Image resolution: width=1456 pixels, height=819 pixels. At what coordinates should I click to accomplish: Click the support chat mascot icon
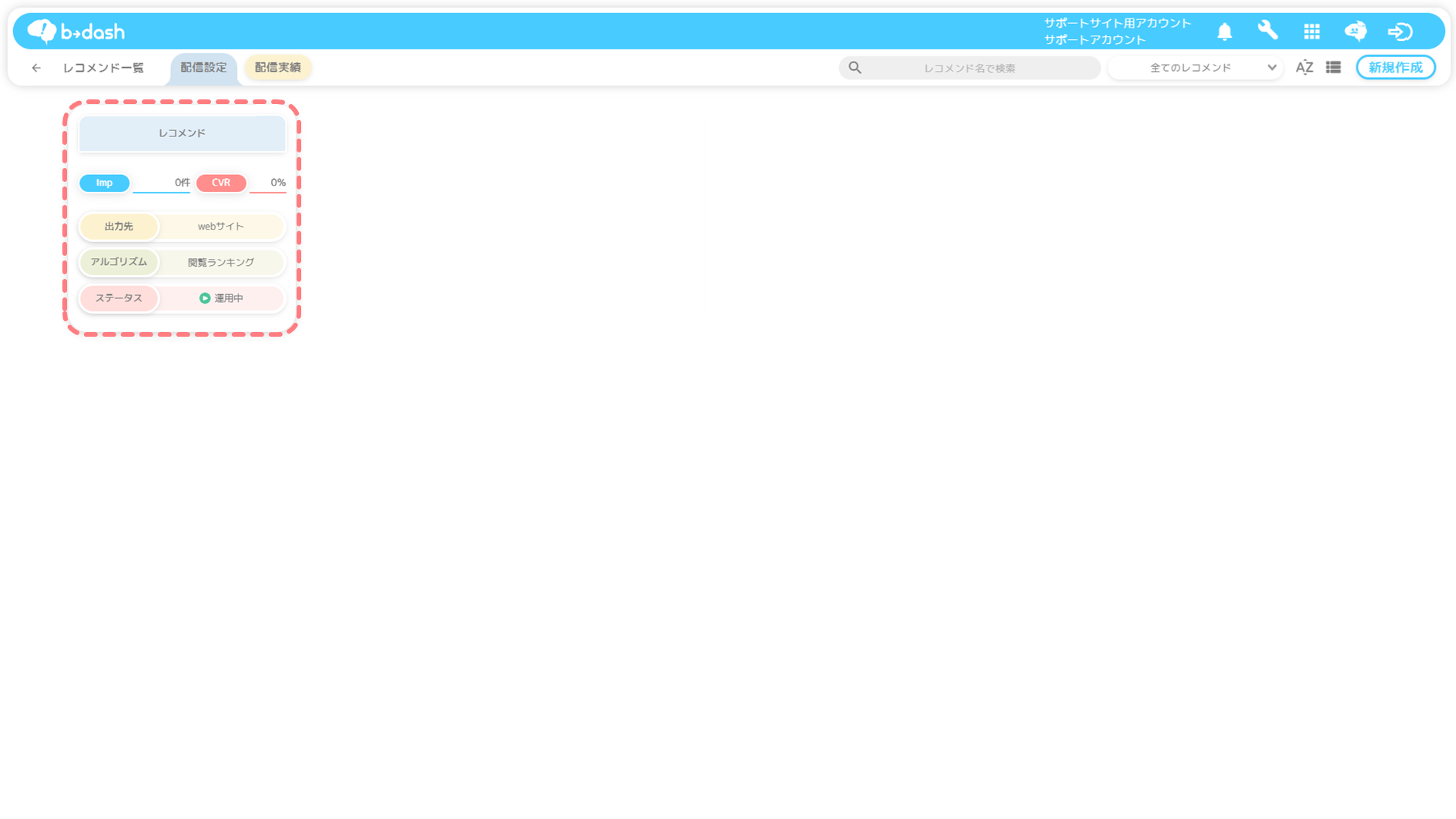coord(1356,32)
